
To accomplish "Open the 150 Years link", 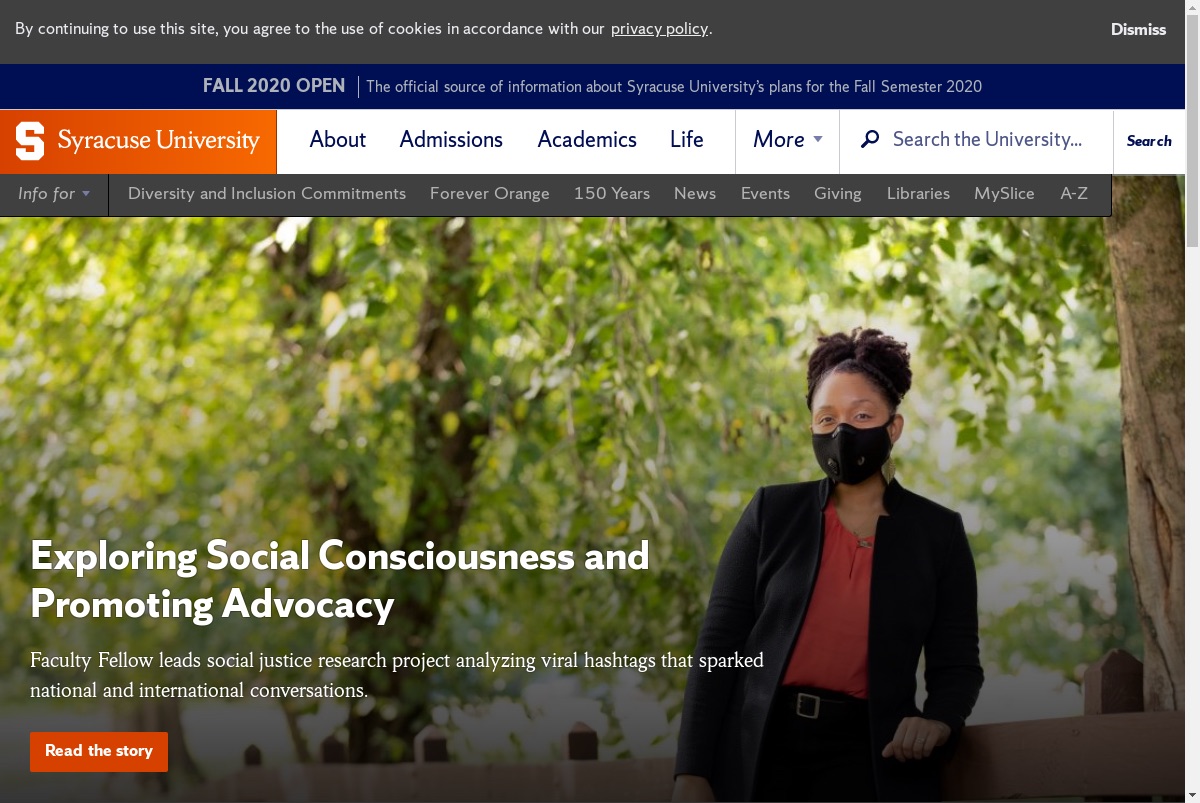I will click(612, 194).
